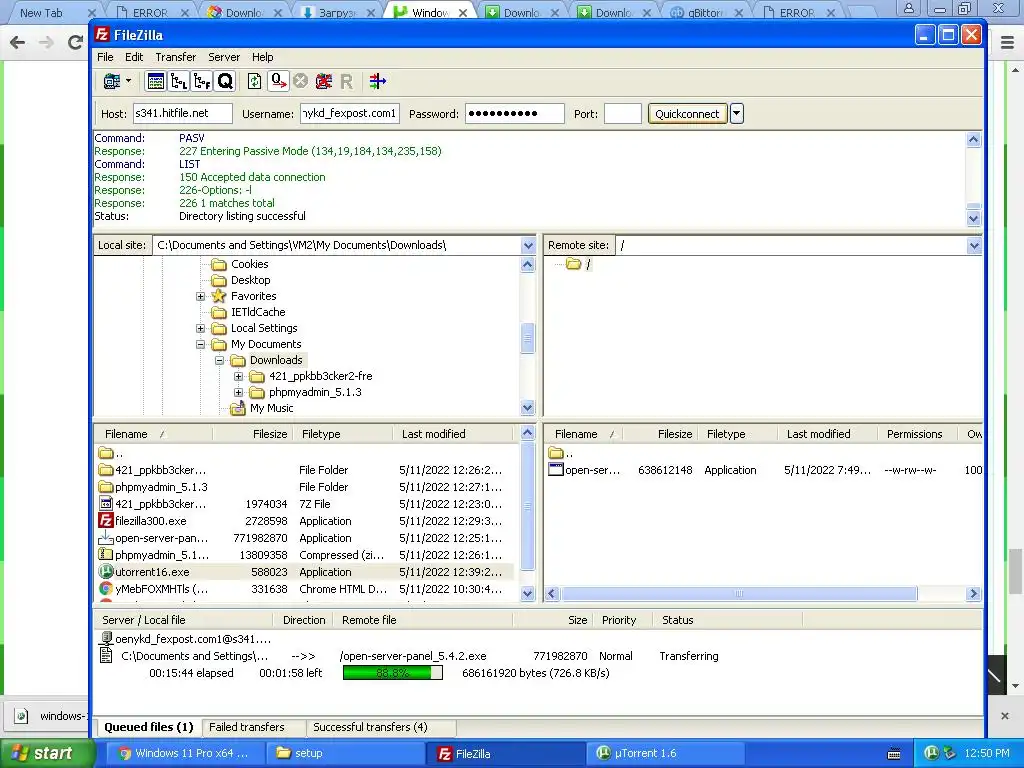Click the remote list horizontal scrollbar
The image size is (1024, 768).
click(739, 594)
